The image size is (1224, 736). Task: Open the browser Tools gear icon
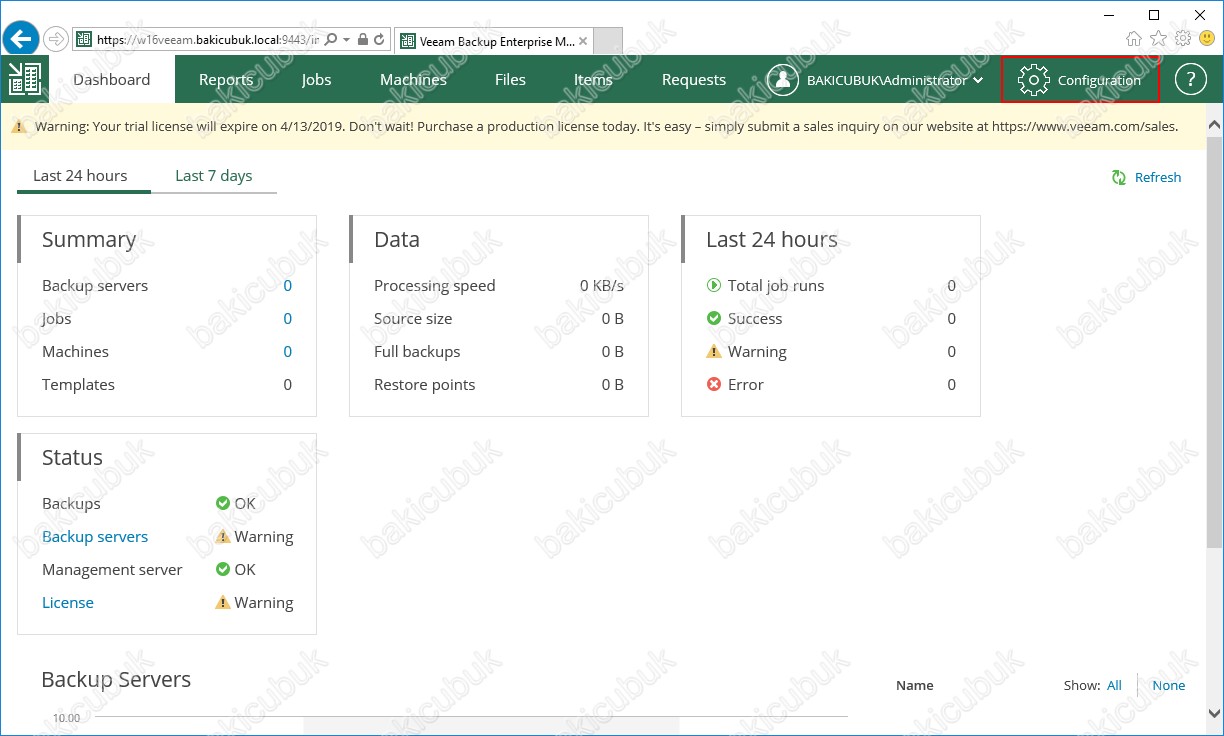pos(1183,39)
